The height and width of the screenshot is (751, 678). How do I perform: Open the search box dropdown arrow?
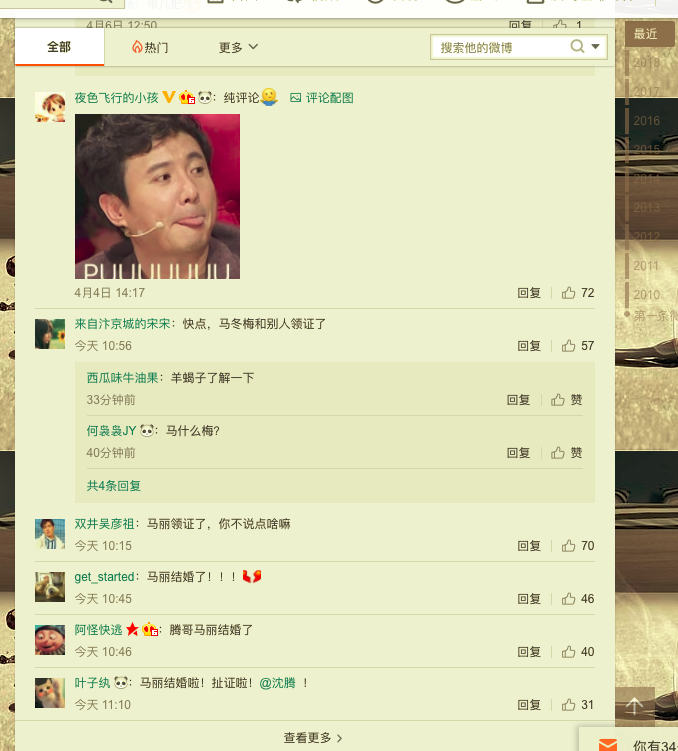tap(596, 47)
